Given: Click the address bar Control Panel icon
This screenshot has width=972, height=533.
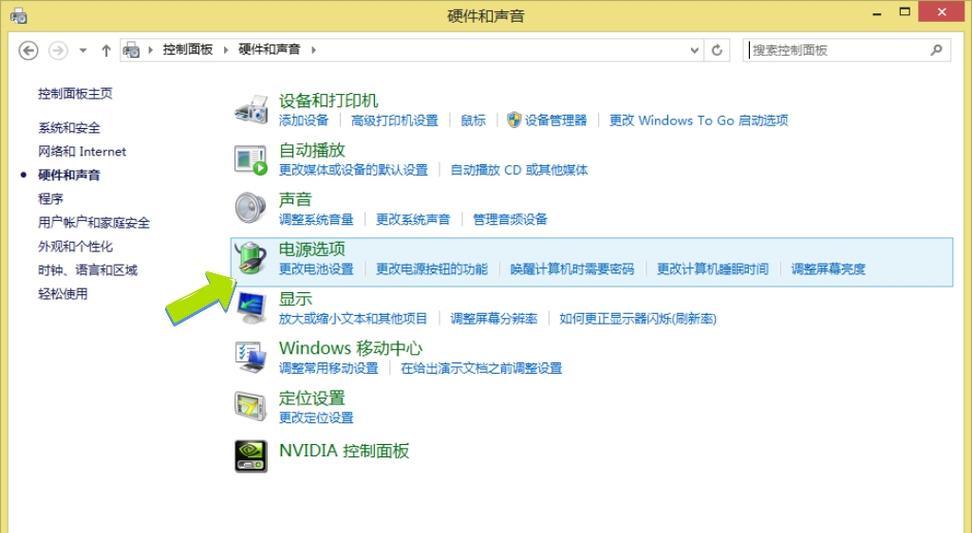Looking at the screenshot, I should [131, 50].
